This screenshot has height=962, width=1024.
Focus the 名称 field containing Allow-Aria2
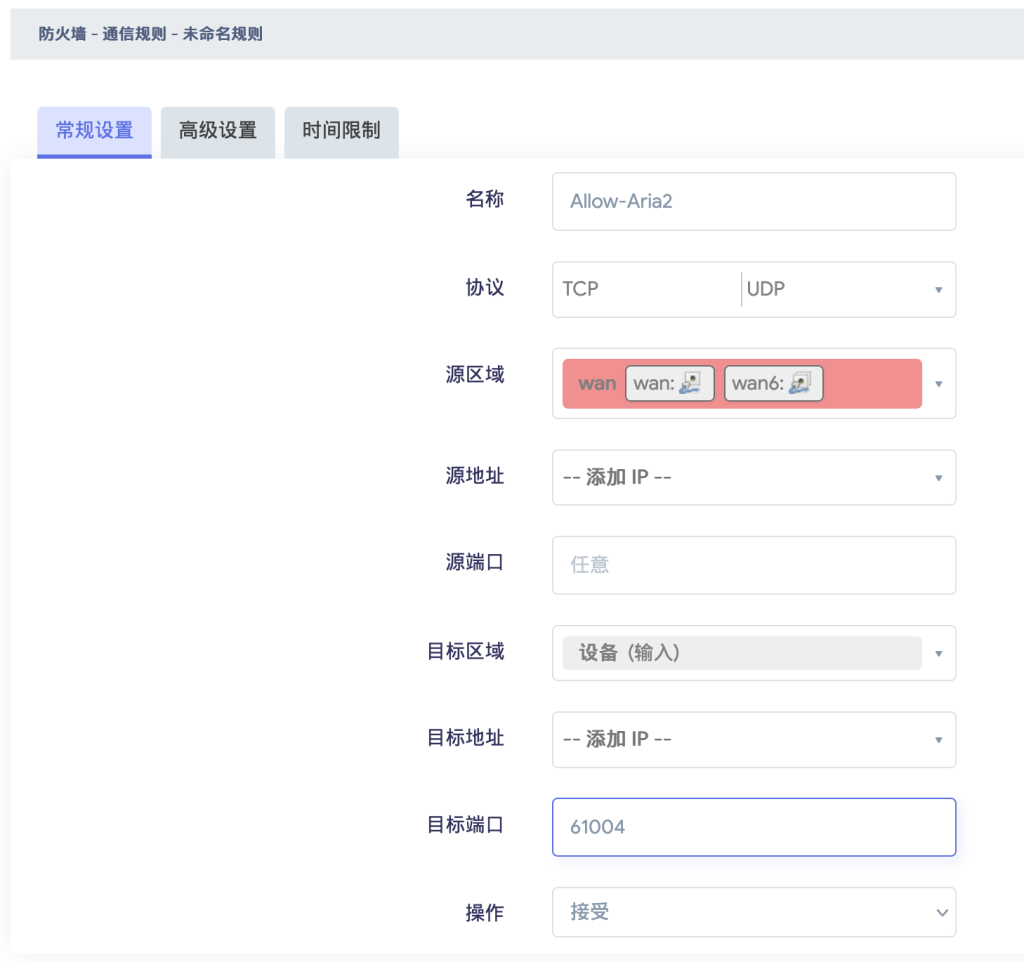pos(753,201)
